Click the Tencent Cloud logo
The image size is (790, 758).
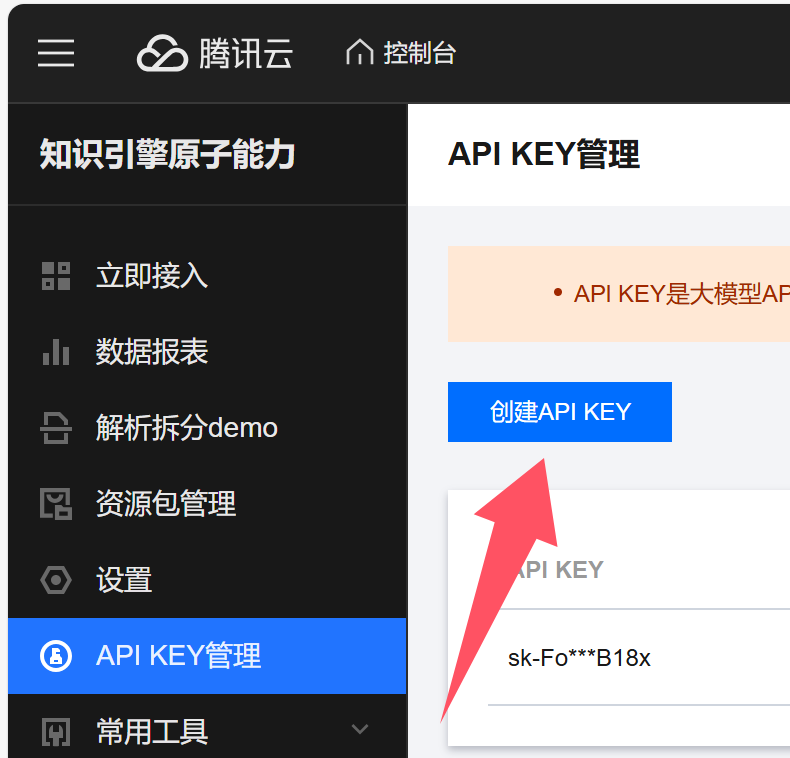[x=162, y=53]
